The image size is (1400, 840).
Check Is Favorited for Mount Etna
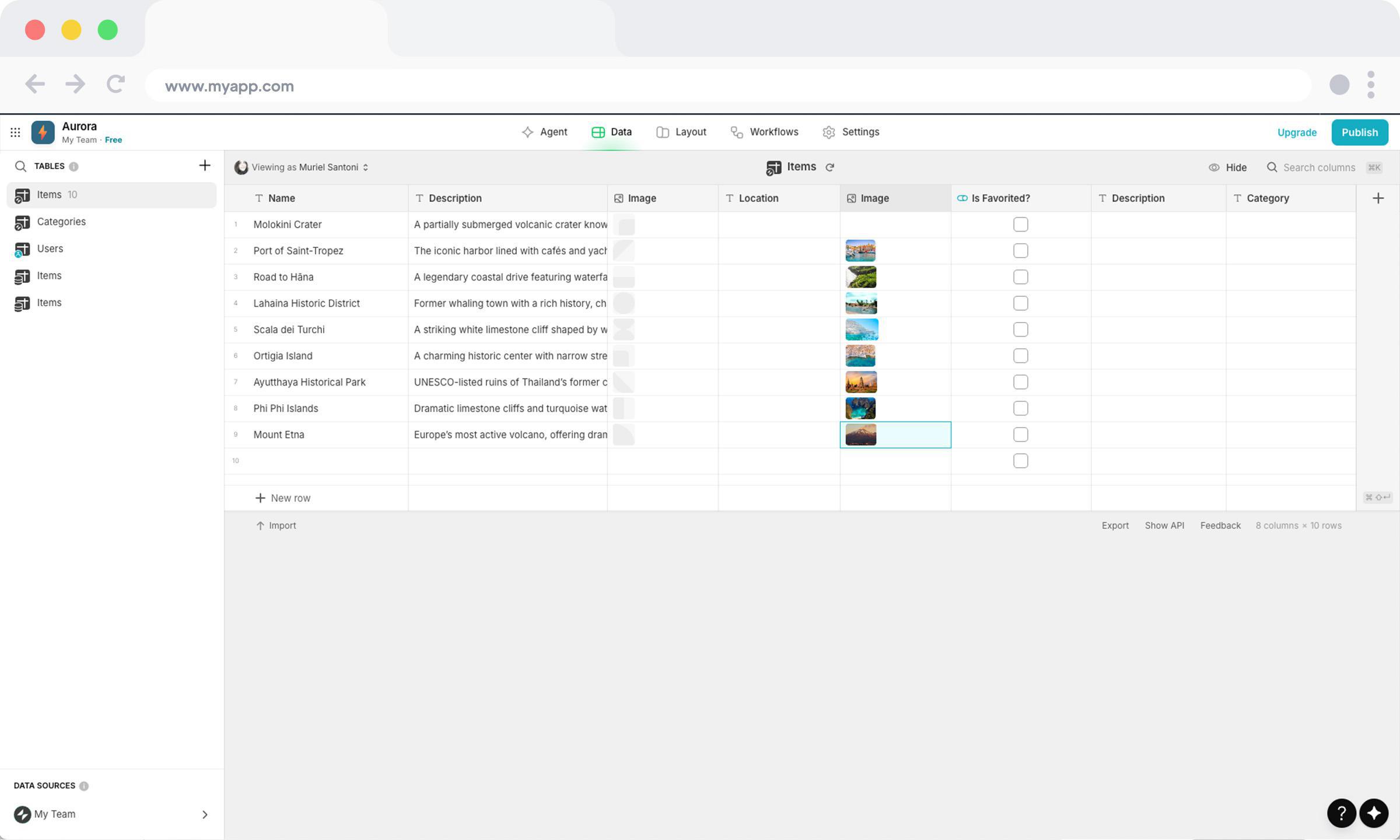1020,435
